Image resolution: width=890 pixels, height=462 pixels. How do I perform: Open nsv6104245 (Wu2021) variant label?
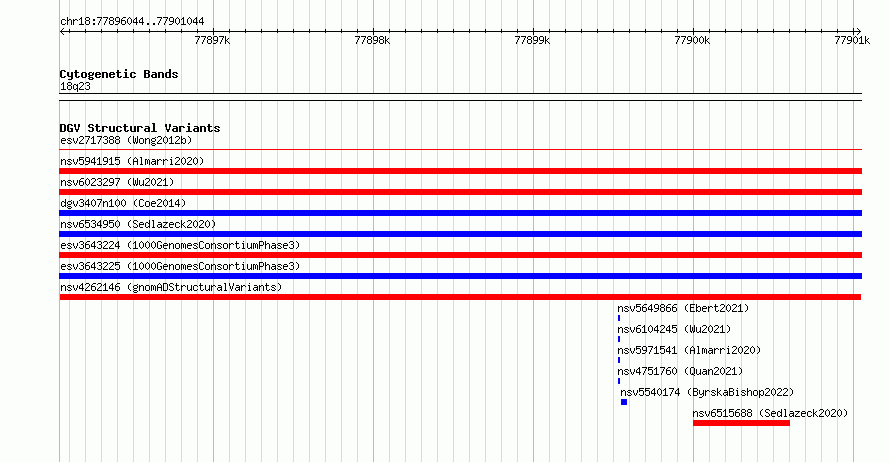point(674,329)
